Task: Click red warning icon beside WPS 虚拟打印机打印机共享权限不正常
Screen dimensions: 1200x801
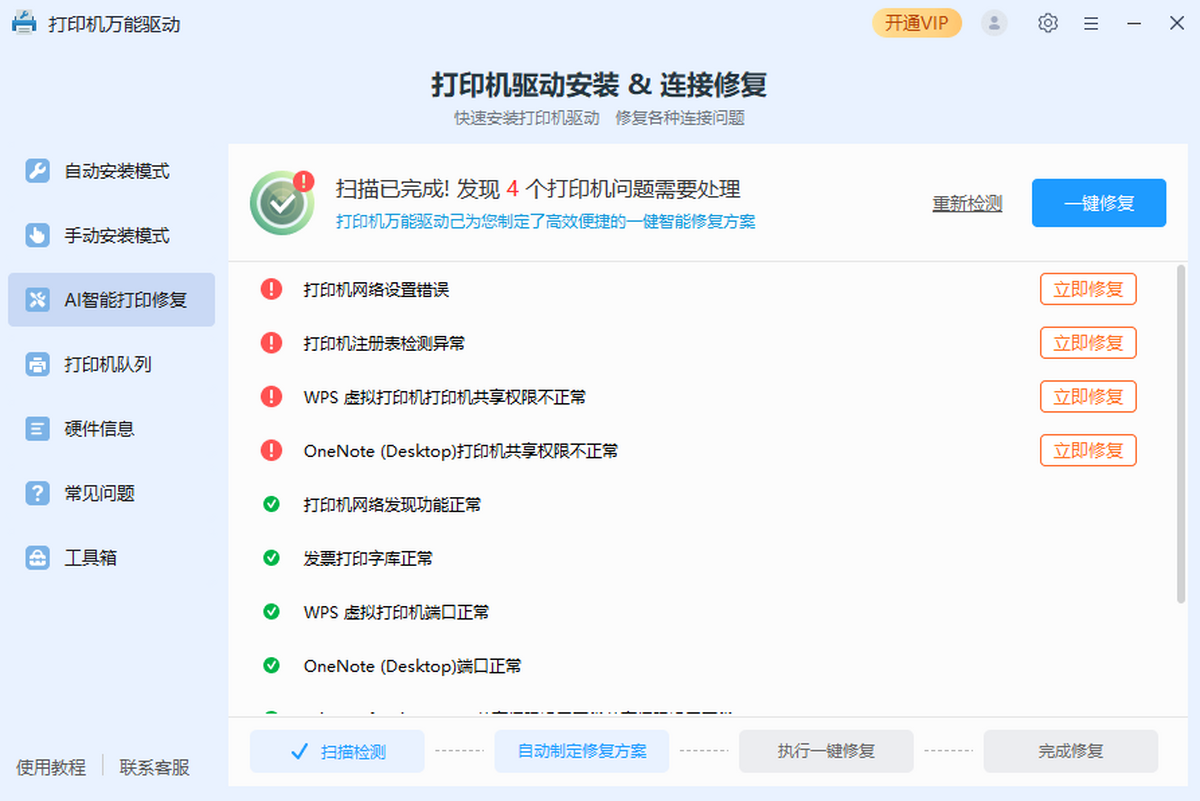Action: coord(271,397)
